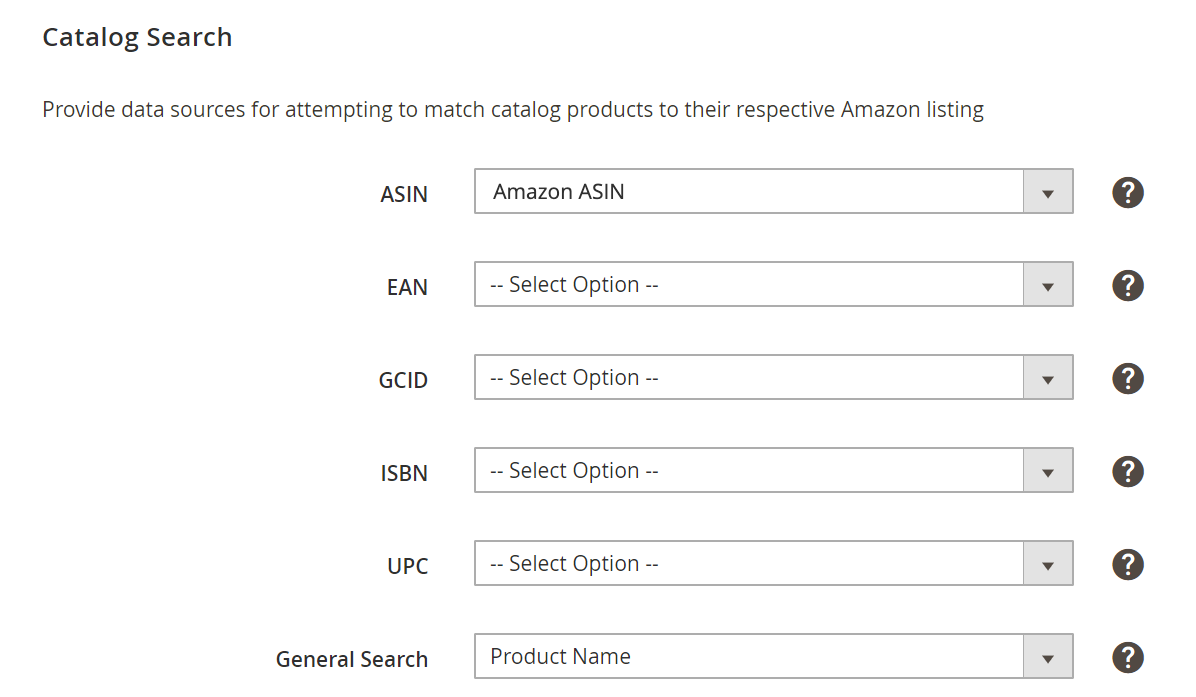Open the Product Name dropdown for General Search

[x=773, y=657]
